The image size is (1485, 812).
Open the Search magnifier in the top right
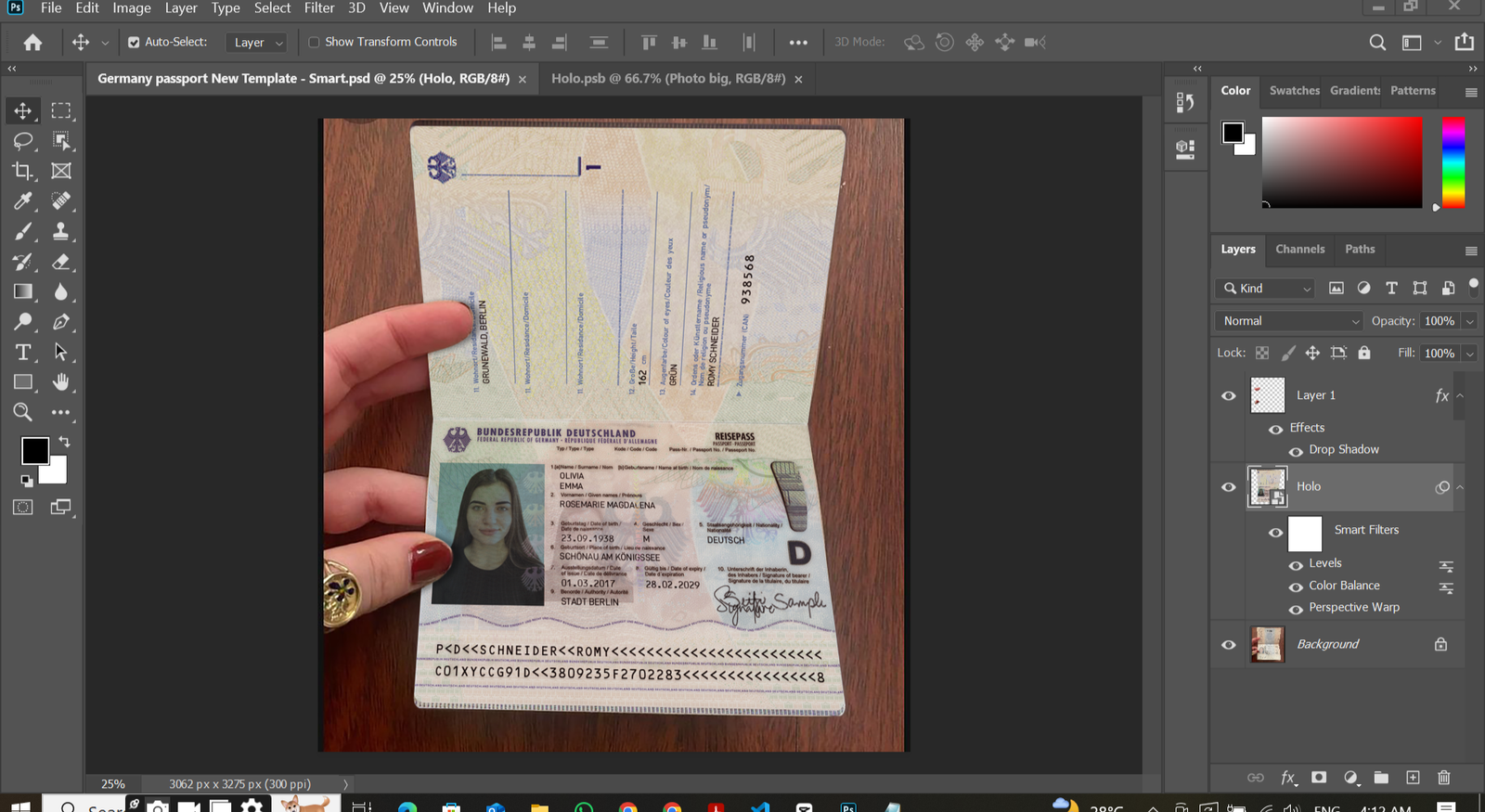(1378, 43)
